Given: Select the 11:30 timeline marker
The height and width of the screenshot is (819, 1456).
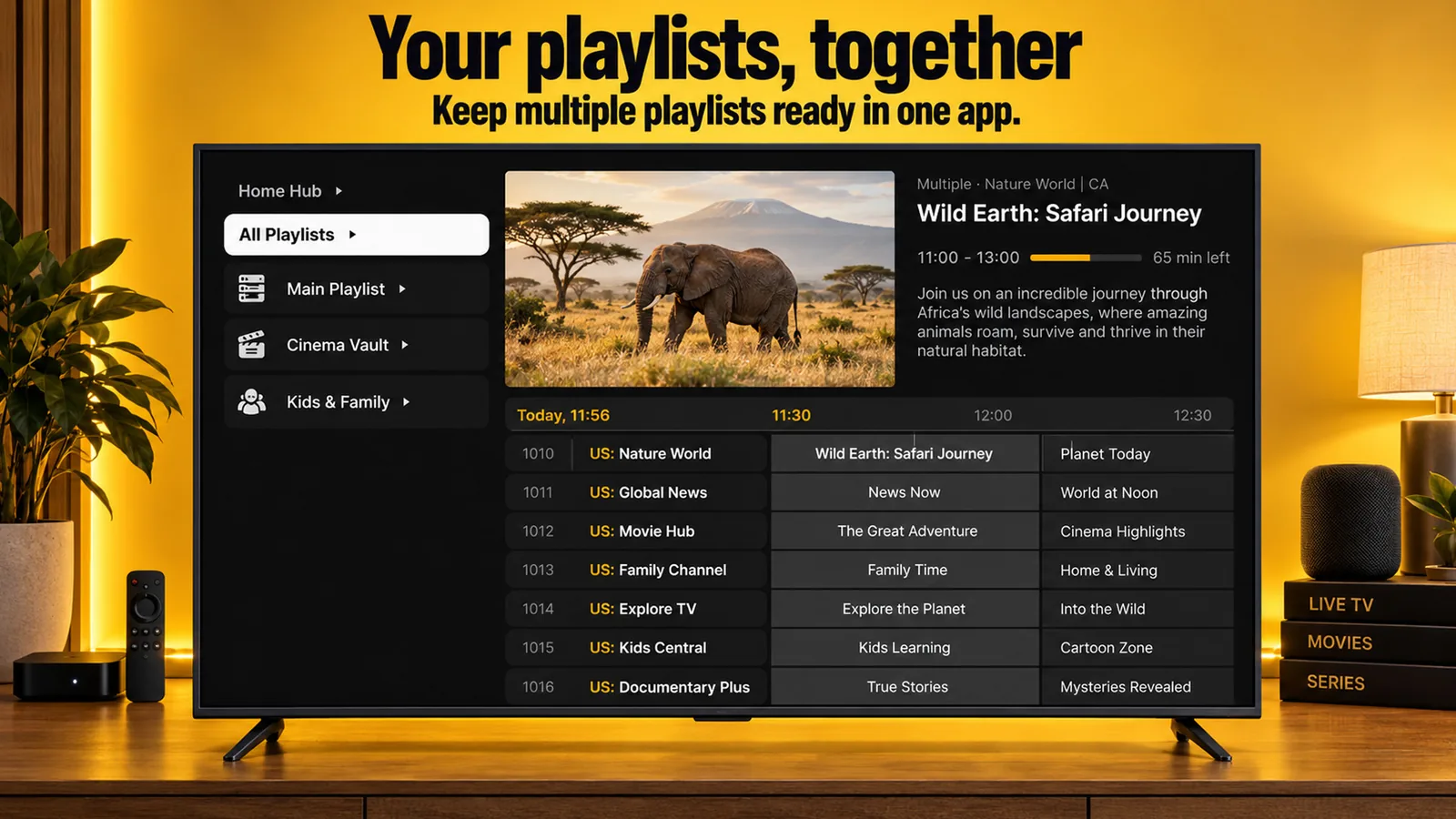Looking at the screenshot, I should (x=791, y=415).
